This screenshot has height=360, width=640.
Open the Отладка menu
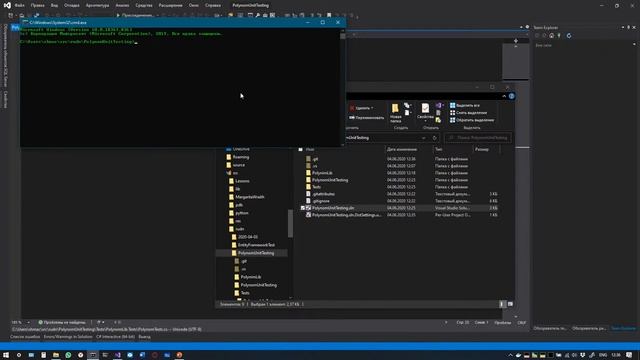pos(72,5)
